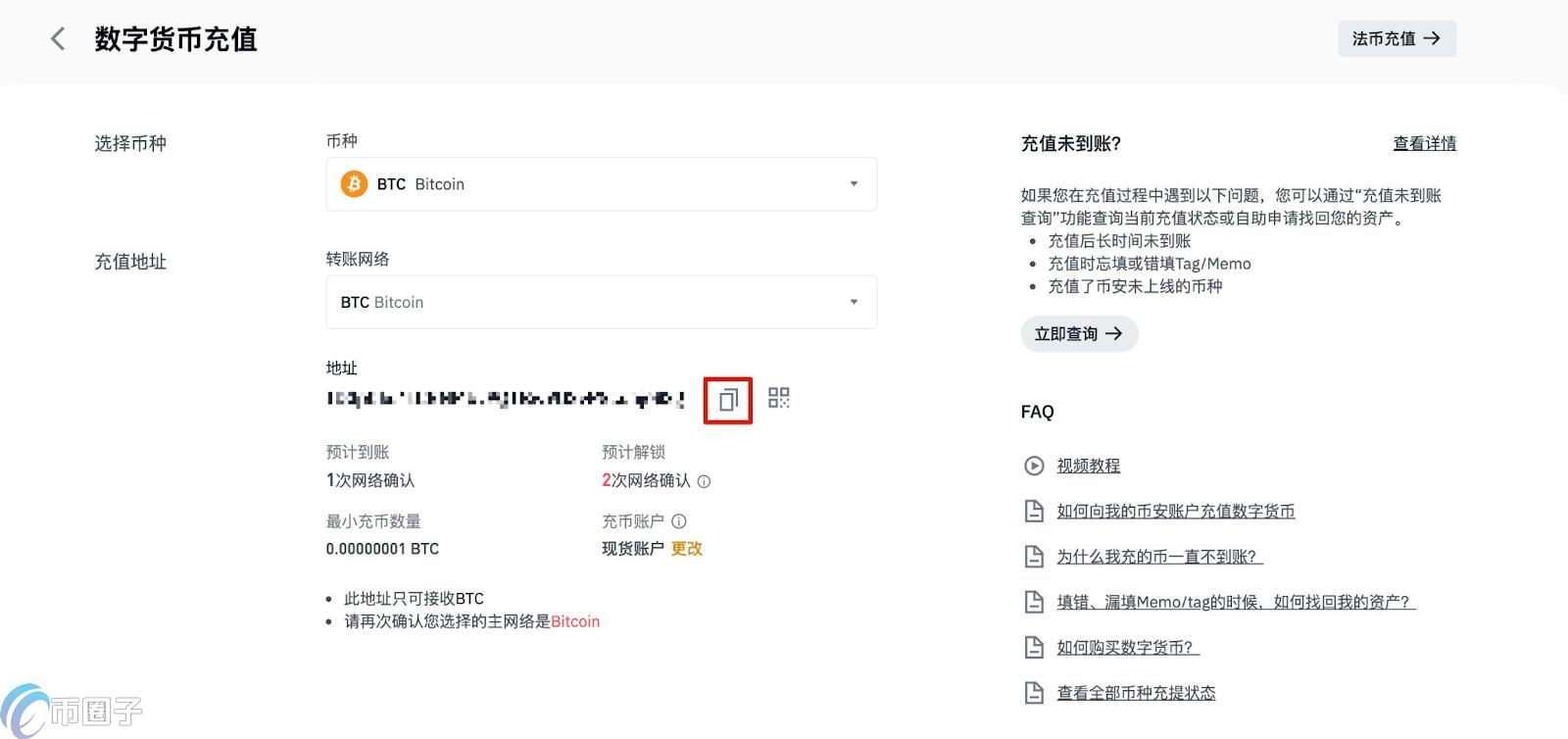Click the 预计到账 label
Screen dimensions: 1568x739
tap(358, 452)
